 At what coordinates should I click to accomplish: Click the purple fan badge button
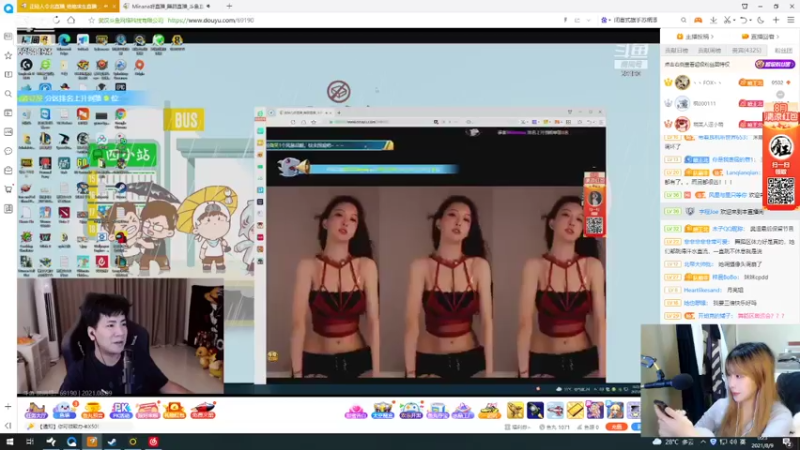[x=775, y=64]
